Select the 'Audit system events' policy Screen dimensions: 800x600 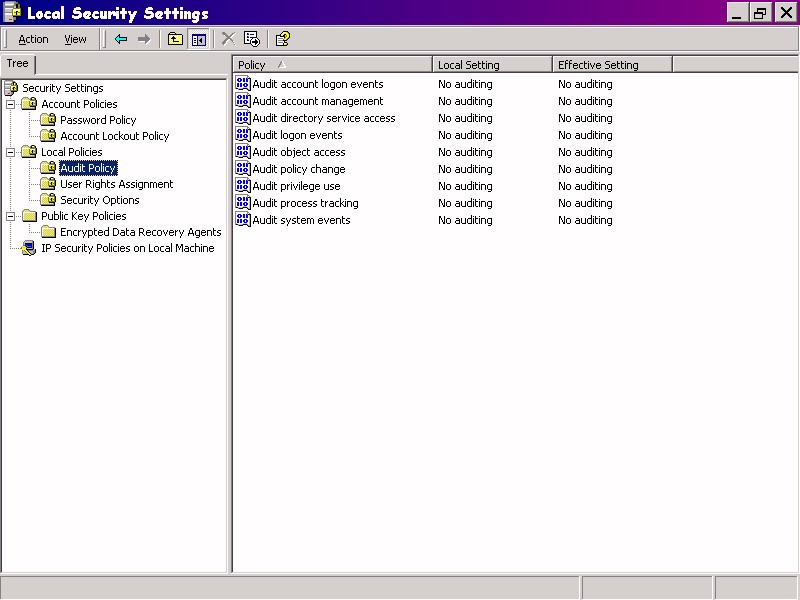point(301,220)
